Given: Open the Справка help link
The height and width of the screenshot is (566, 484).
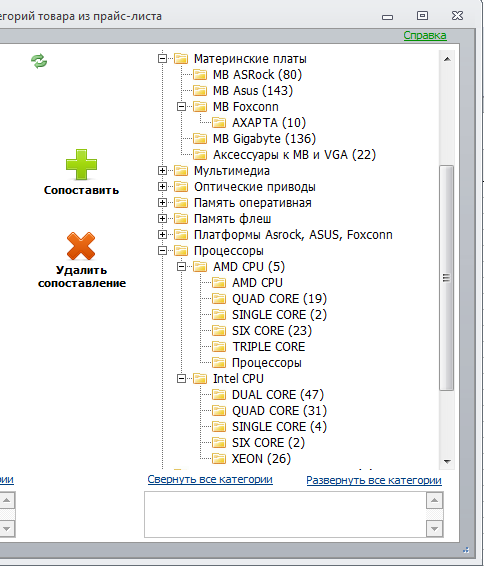Looking at the screenshot, I should 425,35.
